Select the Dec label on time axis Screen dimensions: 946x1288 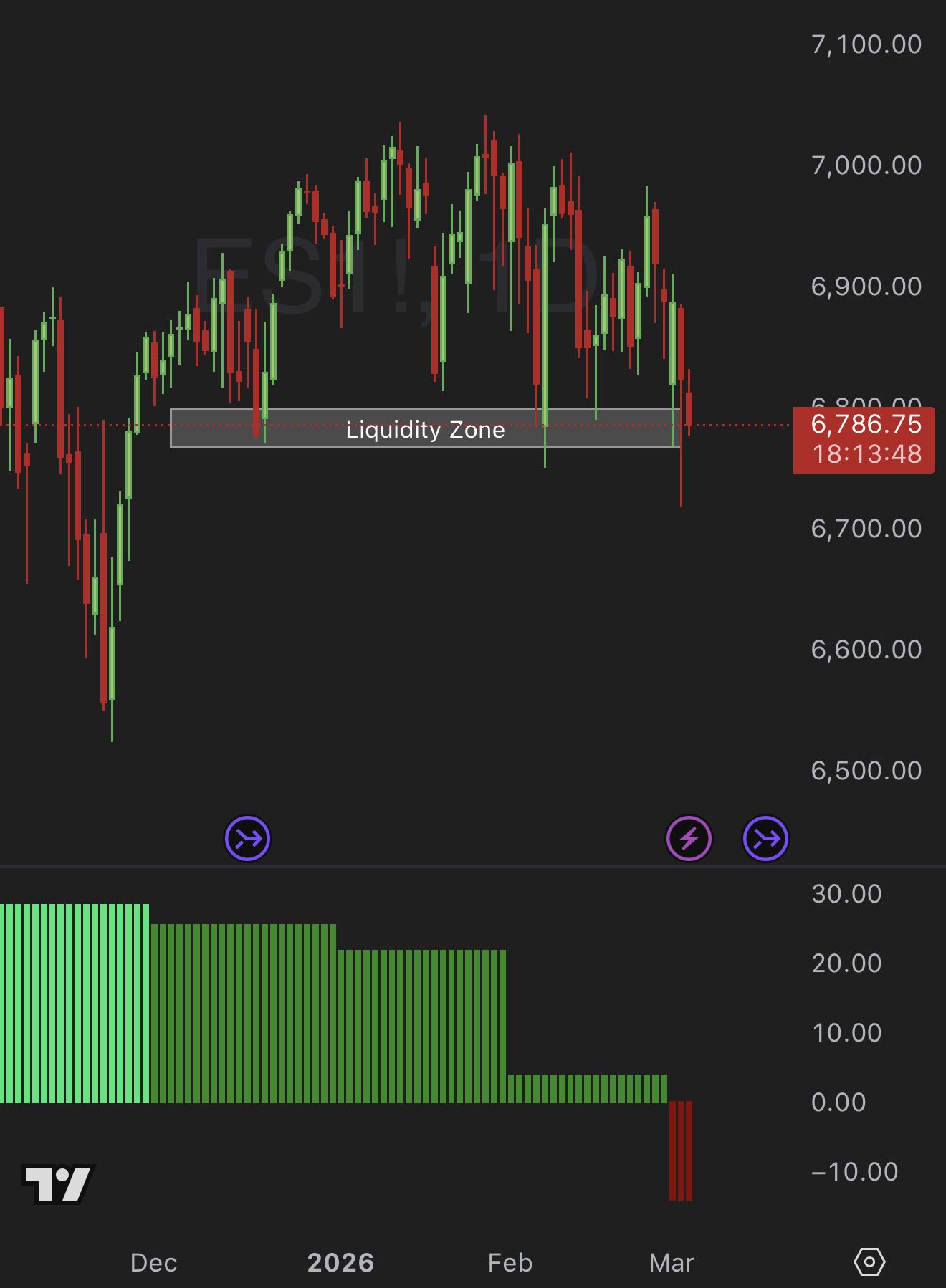(153, 1262)
